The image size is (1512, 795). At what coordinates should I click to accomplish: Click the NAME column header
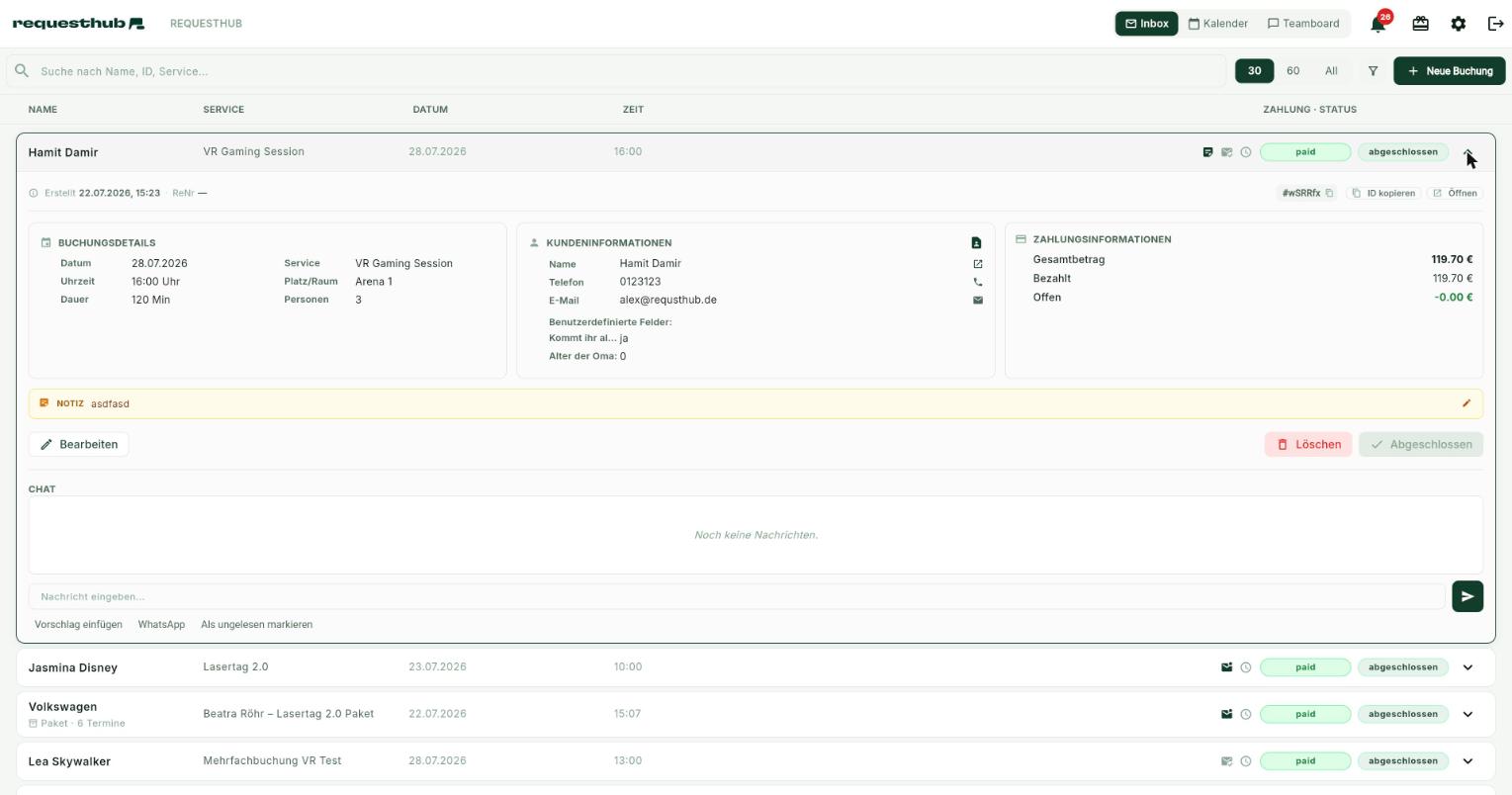click(x=43, y=110)
